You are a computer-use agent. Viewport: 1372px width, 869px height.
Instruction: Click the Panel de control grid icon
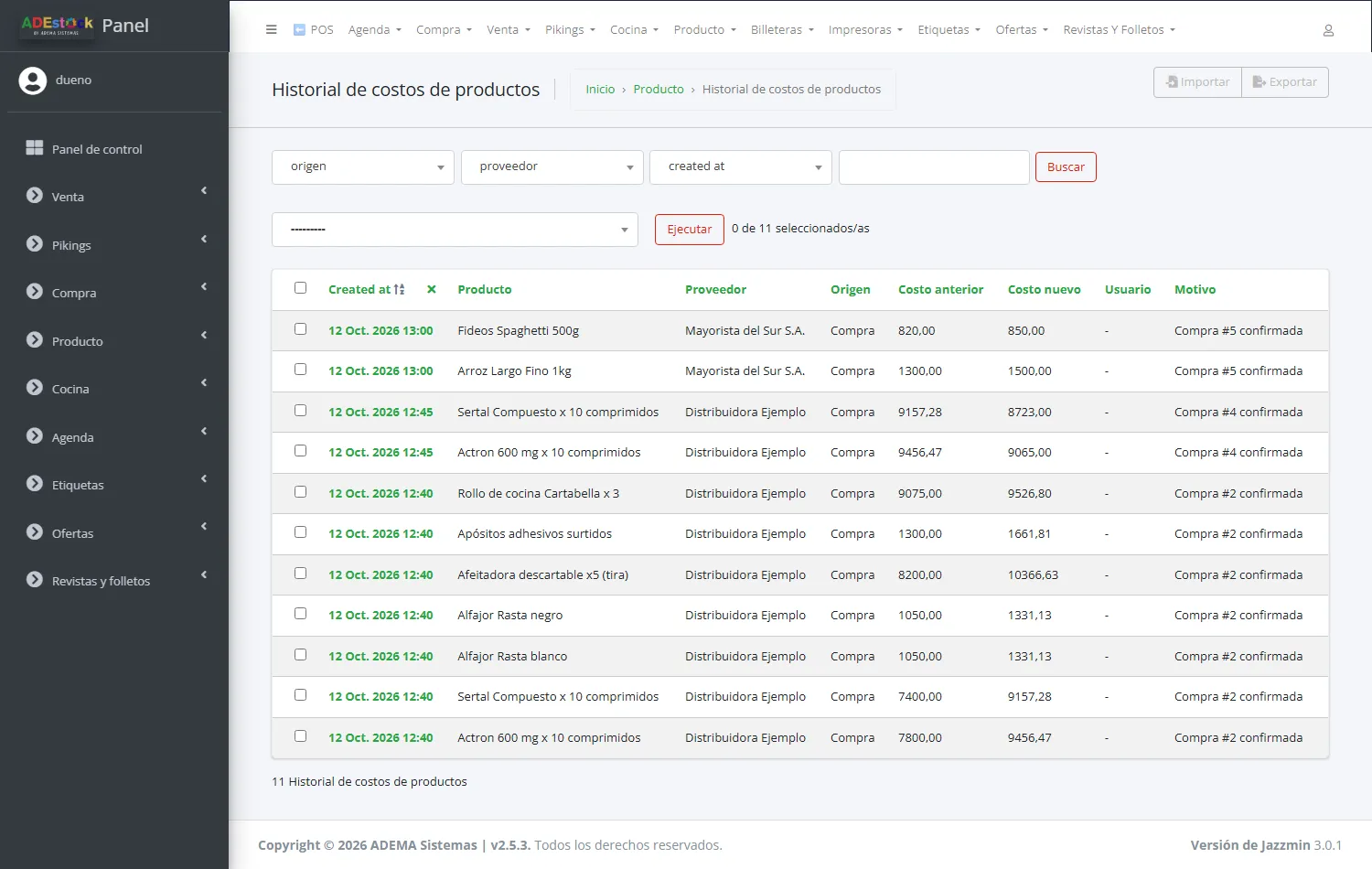pos(35,148)
